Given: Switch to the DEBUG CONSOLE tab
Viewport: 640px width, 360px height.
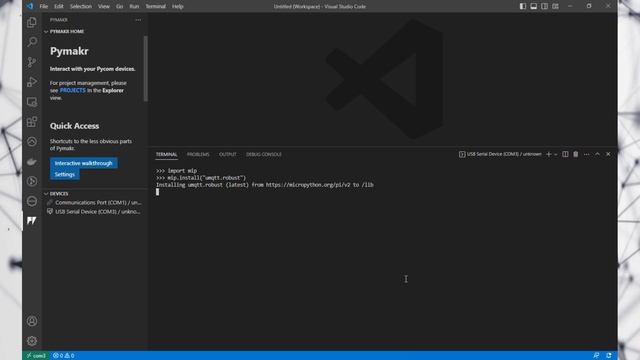Looking at the screenshot, I should point(264,154).
